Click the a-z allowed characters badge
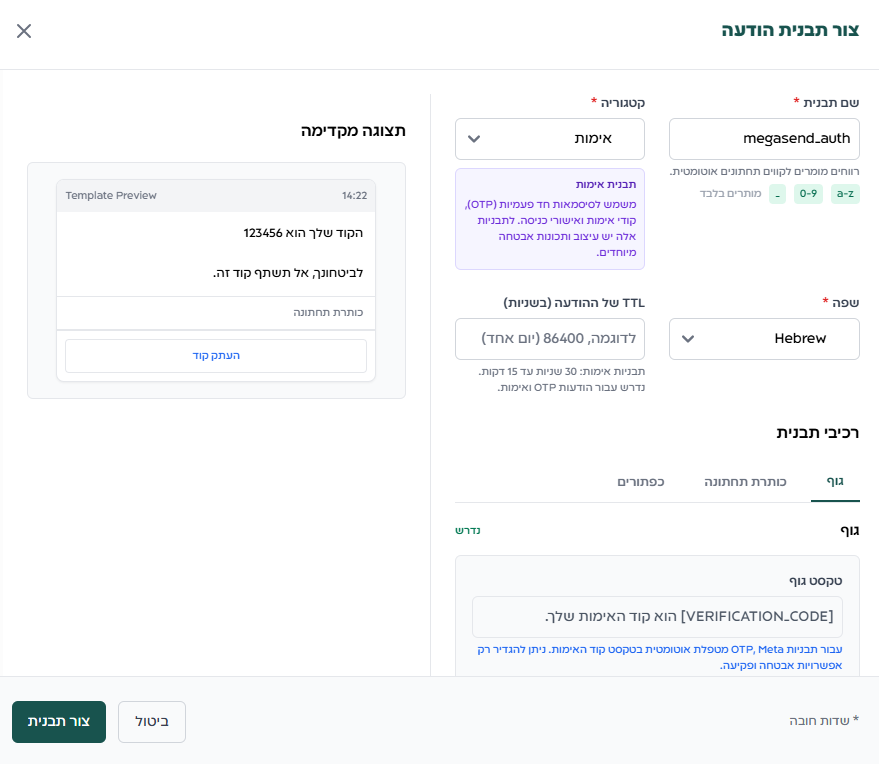This screenshot has height=764, width=879. pyautogui.click(x=845, y=194)
